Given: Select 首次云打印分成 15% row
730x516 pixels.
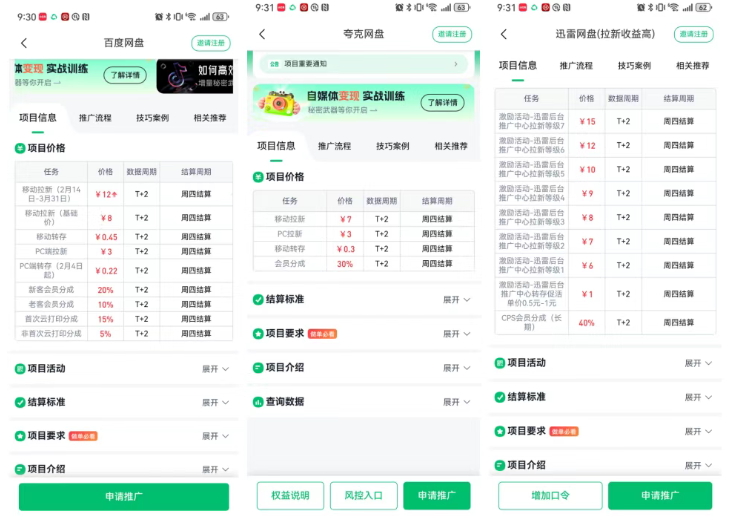Looking at the screenshot, I should pos(124,319).
